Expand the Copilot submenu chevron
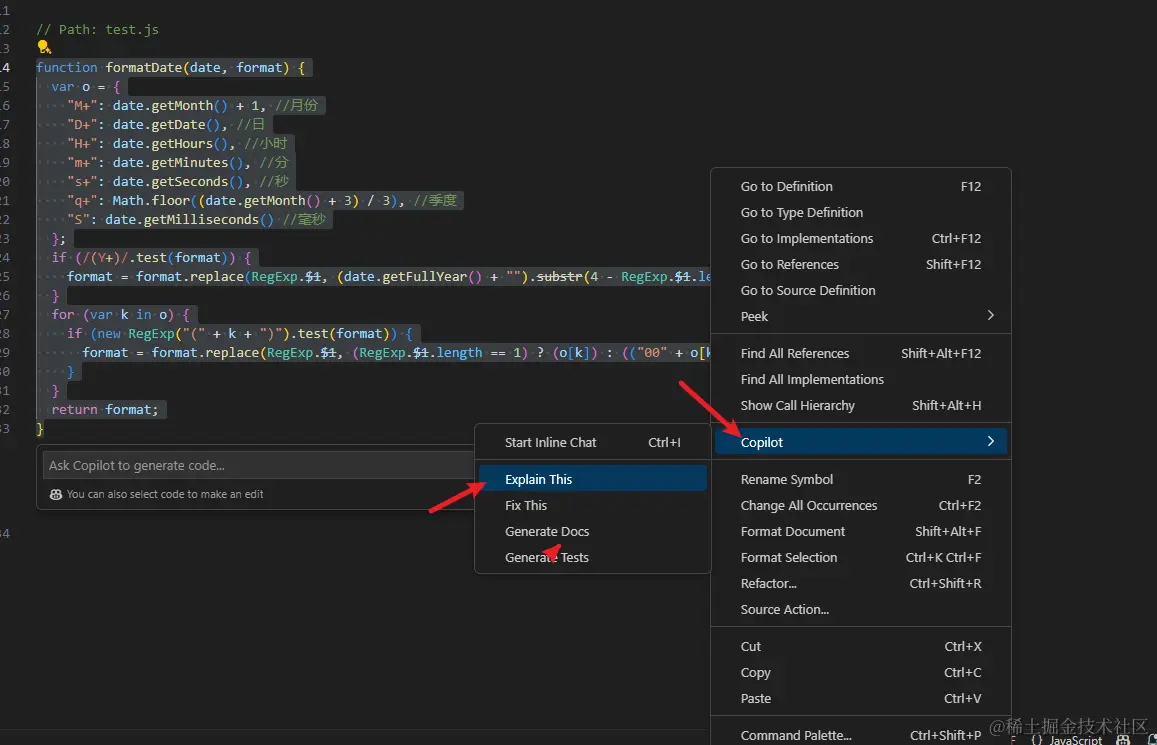 pos(990,441)
